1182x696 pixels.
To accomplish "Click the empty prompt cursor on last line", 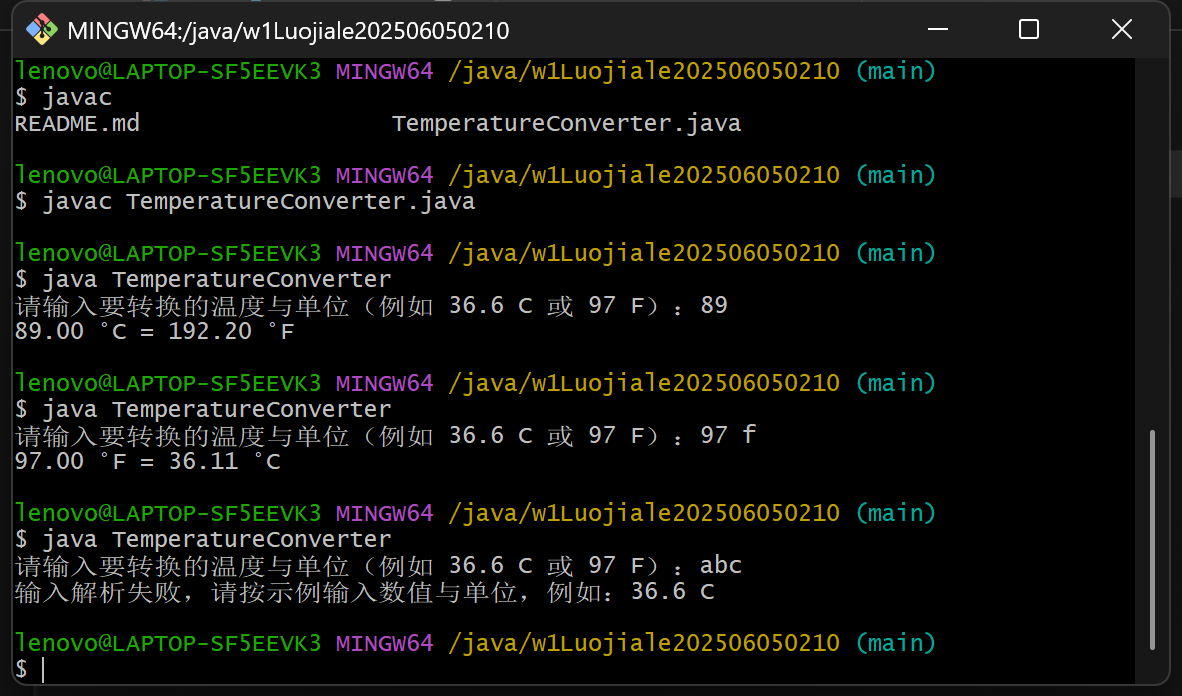I will click(43, 669).
